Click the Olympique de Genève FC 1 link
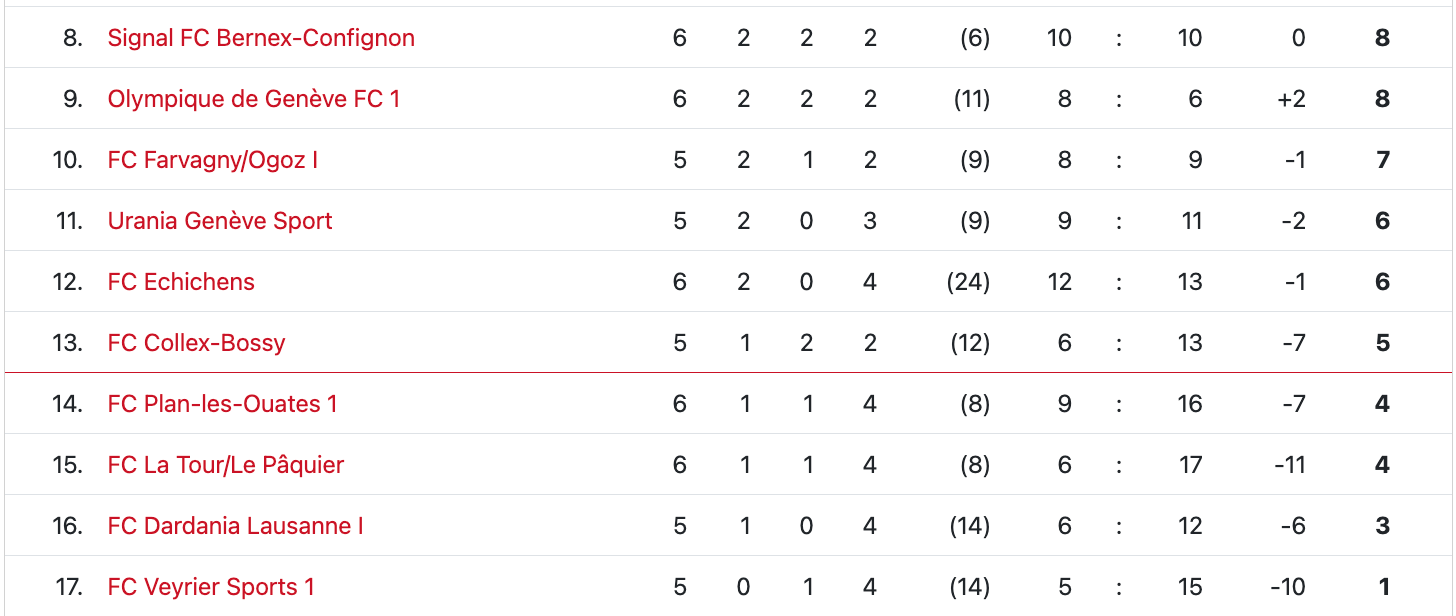This screenshot has width=1456, height=616. [x=254, y=99]
